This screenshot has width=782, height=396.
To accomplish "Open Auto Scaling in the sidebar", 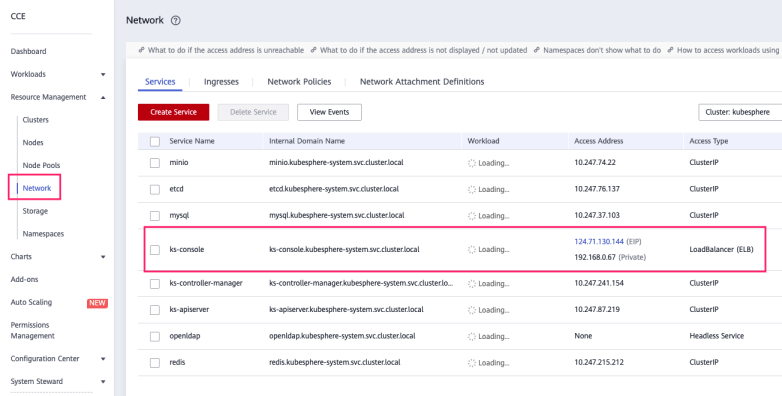I will click(31, 302).
